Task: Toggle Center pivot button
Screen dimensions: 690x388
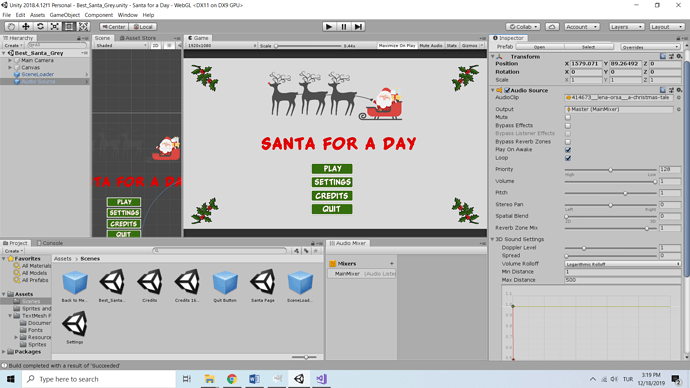Action: (114, 27)
